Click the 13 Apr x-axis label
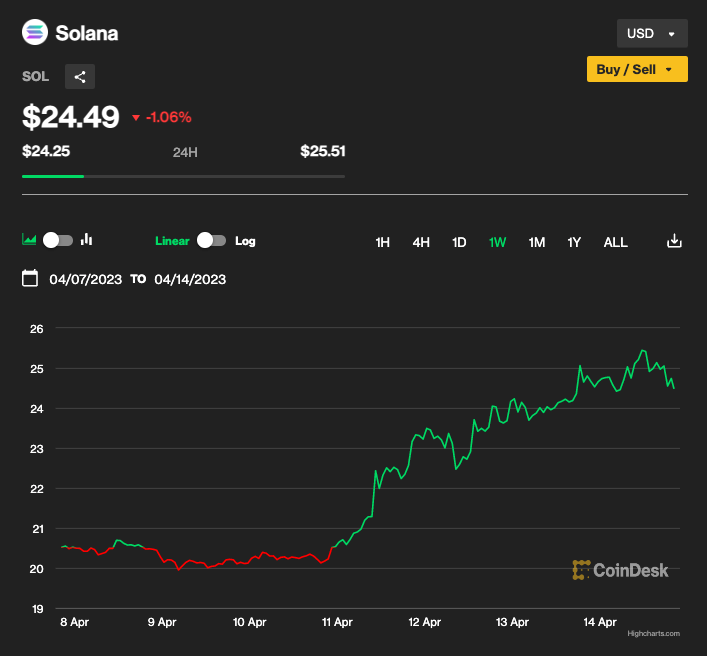 pyautogui.click(x=512, y=622)
